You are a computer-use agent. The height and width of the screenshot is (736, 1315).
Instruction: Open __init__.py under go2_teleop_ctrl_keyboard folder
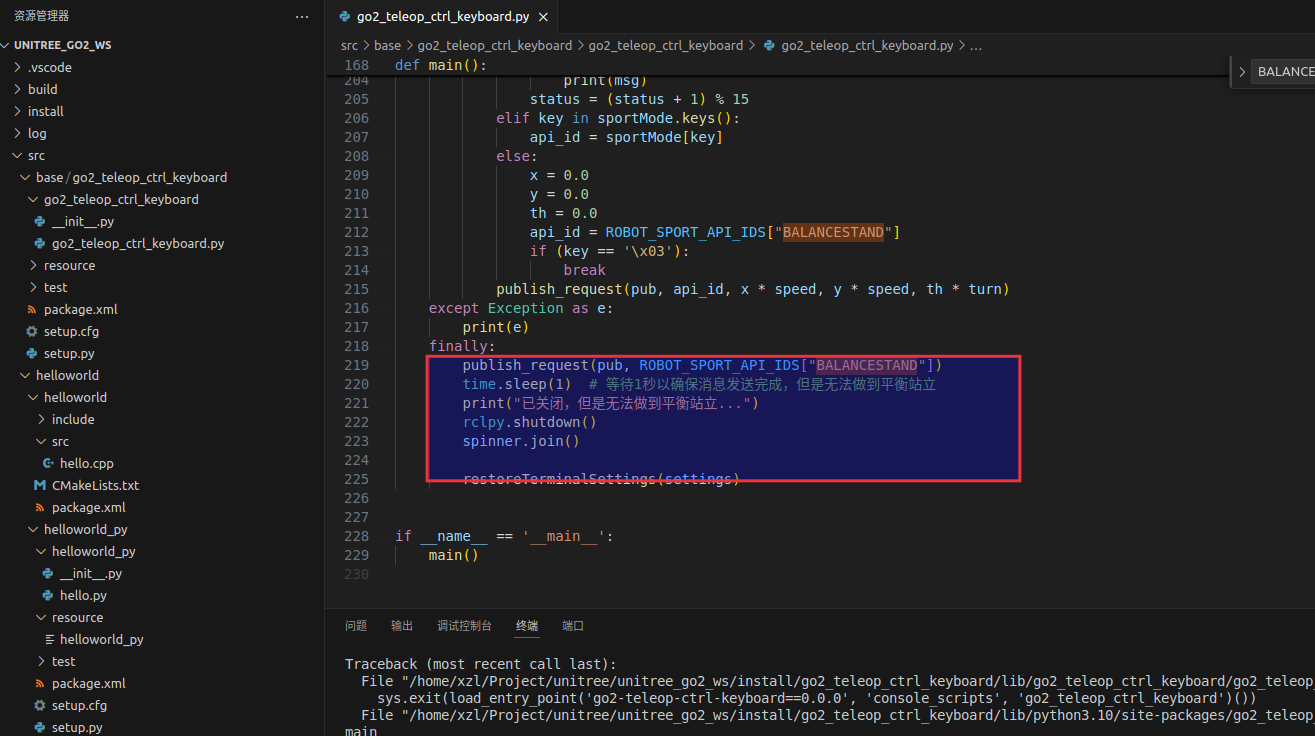83,221
